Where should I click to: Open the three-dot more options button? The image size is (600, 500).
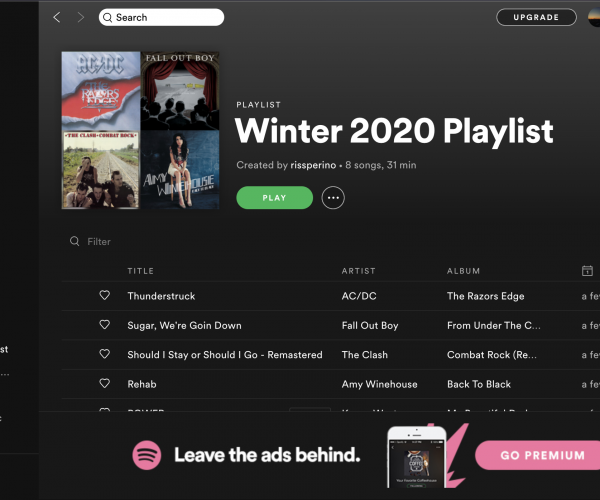(333, 198)
